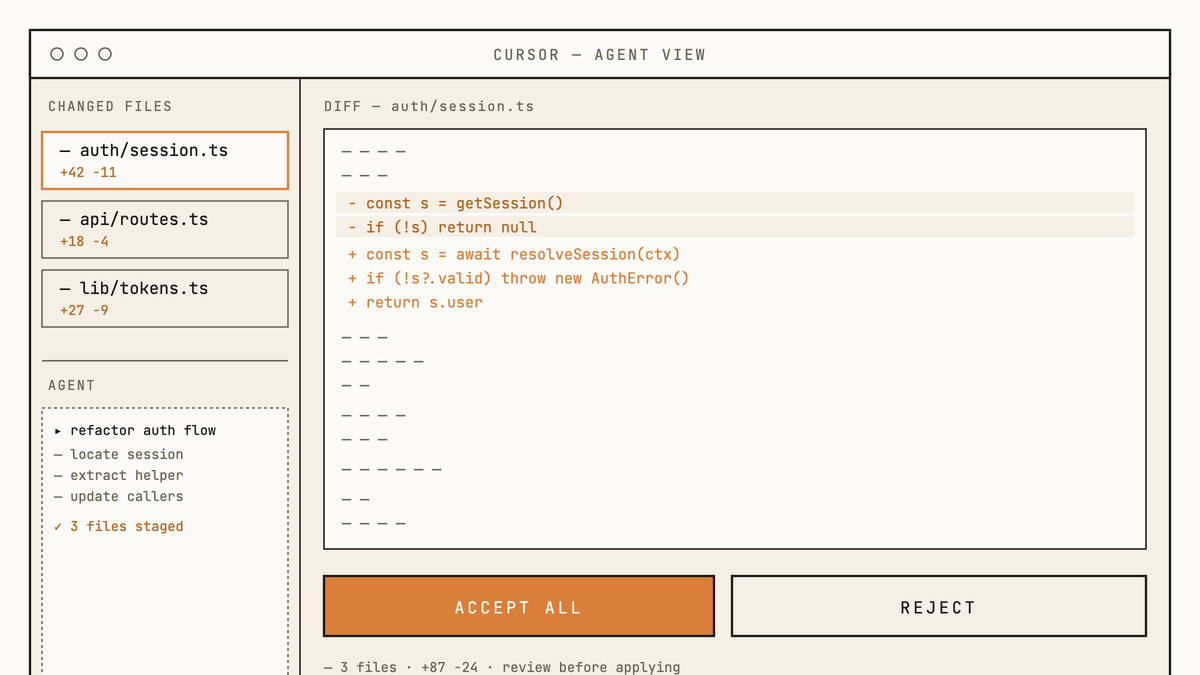Click the second window control circle
1200x675 pixels.
point(81,54)
